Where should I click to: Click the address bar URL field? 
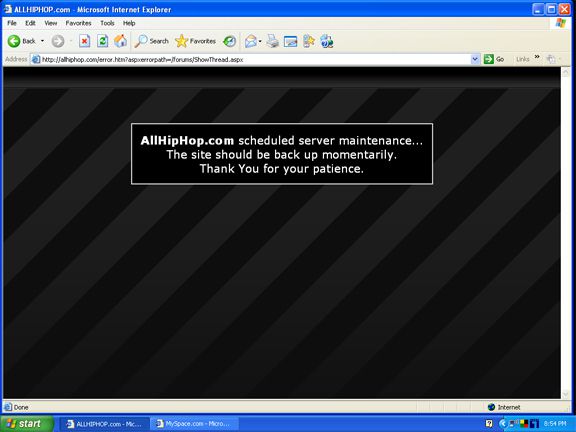click(x=251, y=59)
